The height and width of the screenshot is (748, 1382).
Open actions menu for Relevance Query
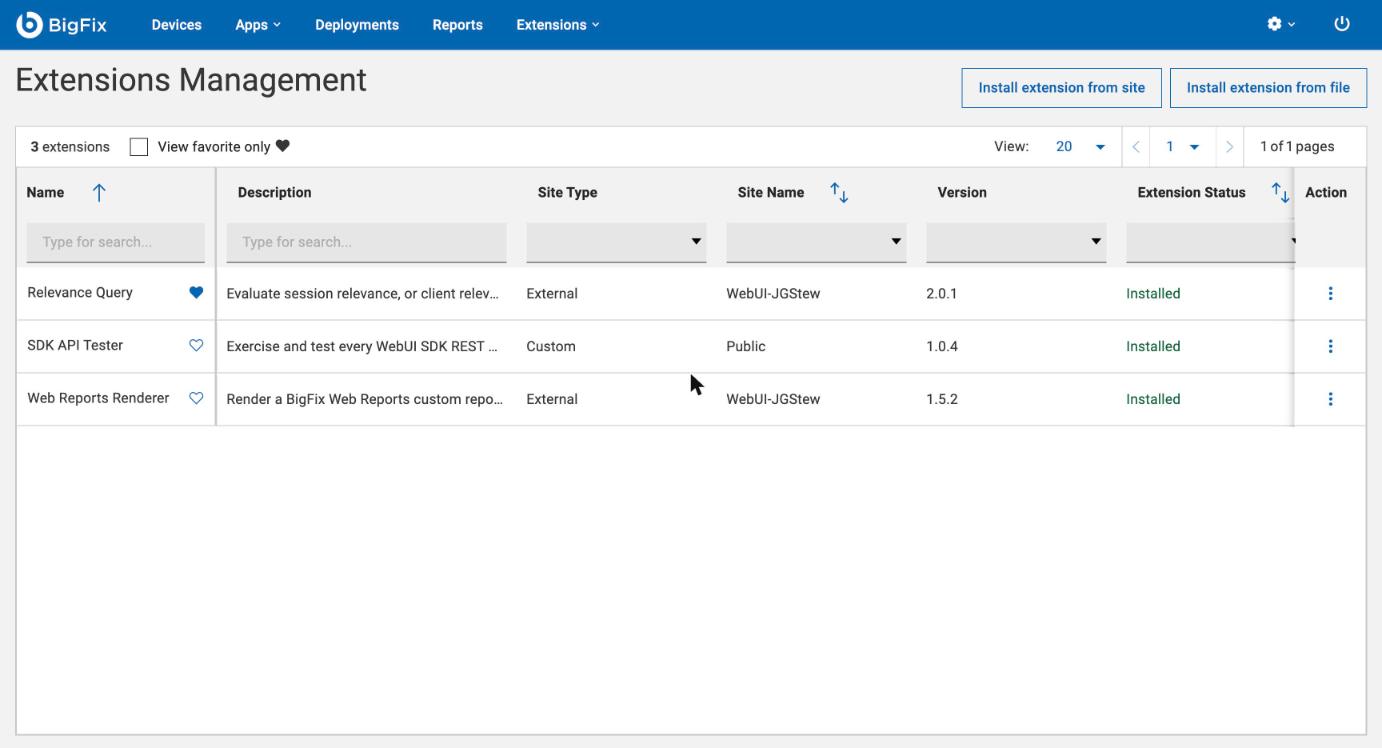[x=1330, y=294]
